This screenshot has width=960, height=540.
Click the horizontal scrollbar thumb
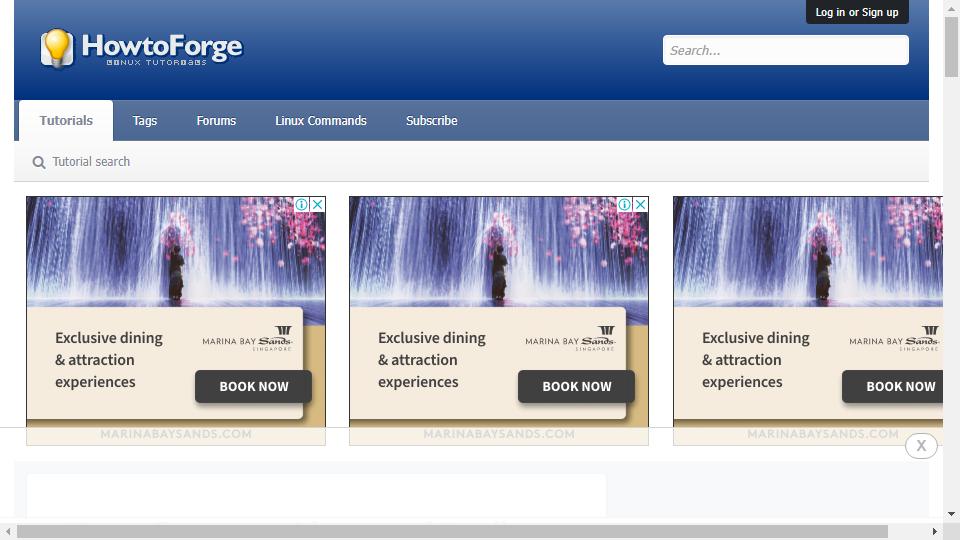pos(452,531)
